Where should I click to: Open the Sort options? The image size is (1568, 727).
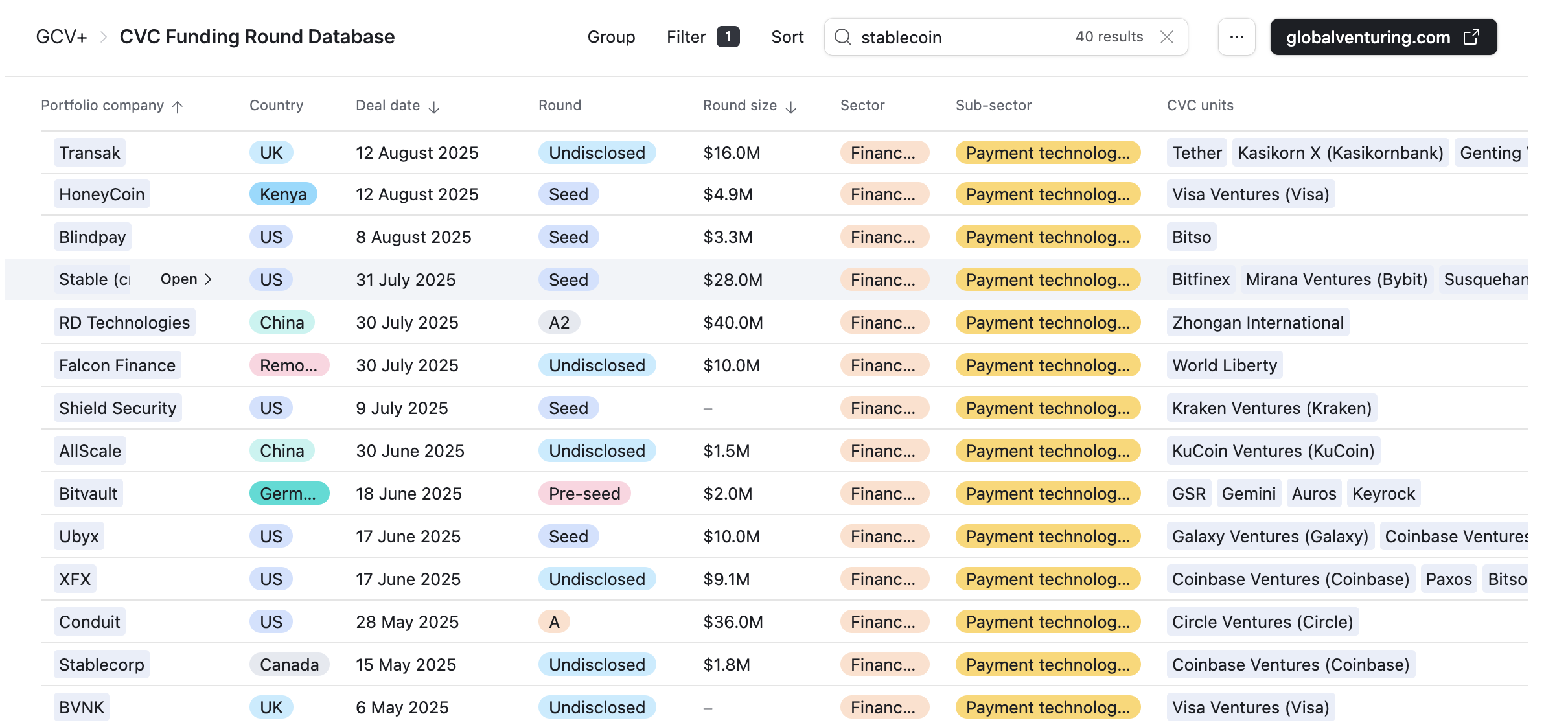[x=787, y=37]
